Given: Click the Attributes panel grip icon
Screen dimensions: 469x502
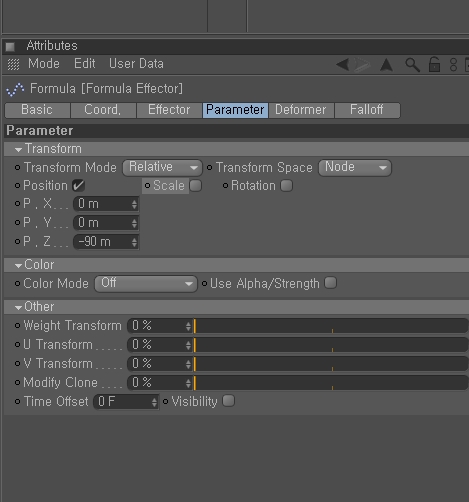Looking at the screenshot, I should pyautogui.click(x=10, y=46).
